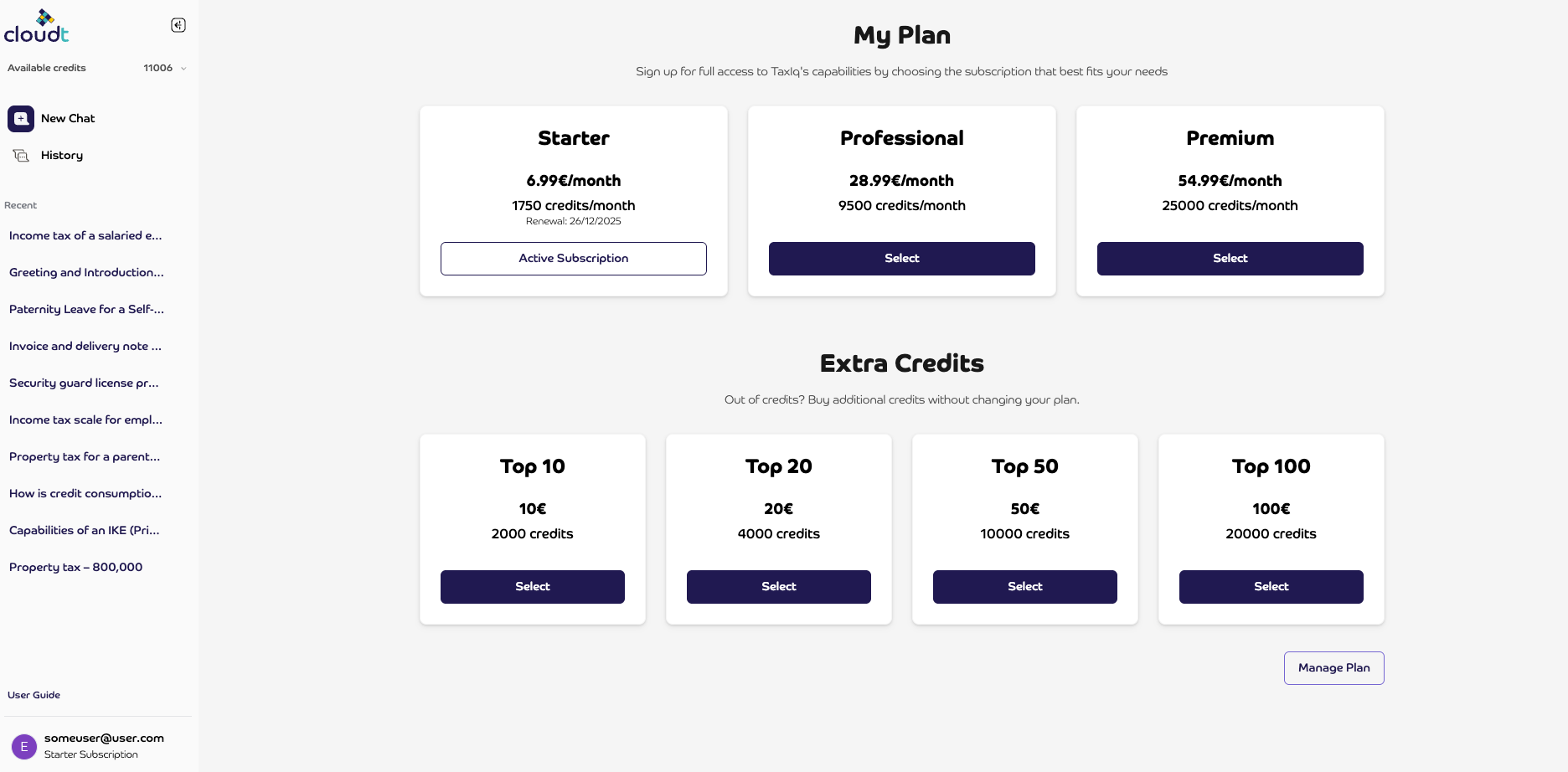Open the History menu item
The image size is (1568, 772).
click(62, 156)
